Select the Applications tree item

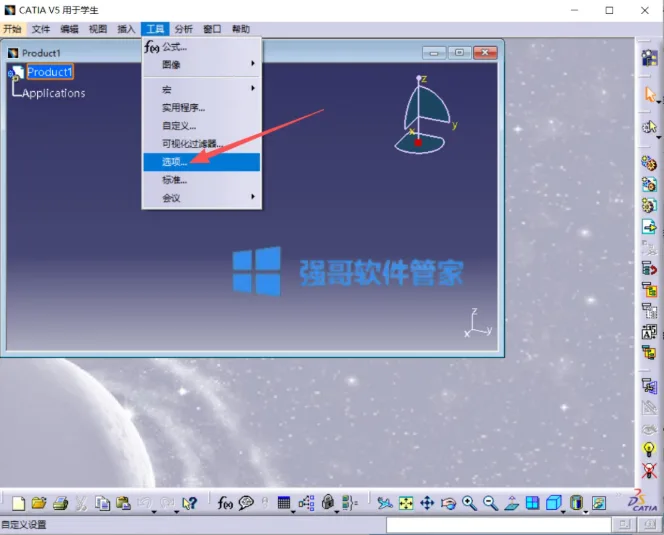click(53, 93)
